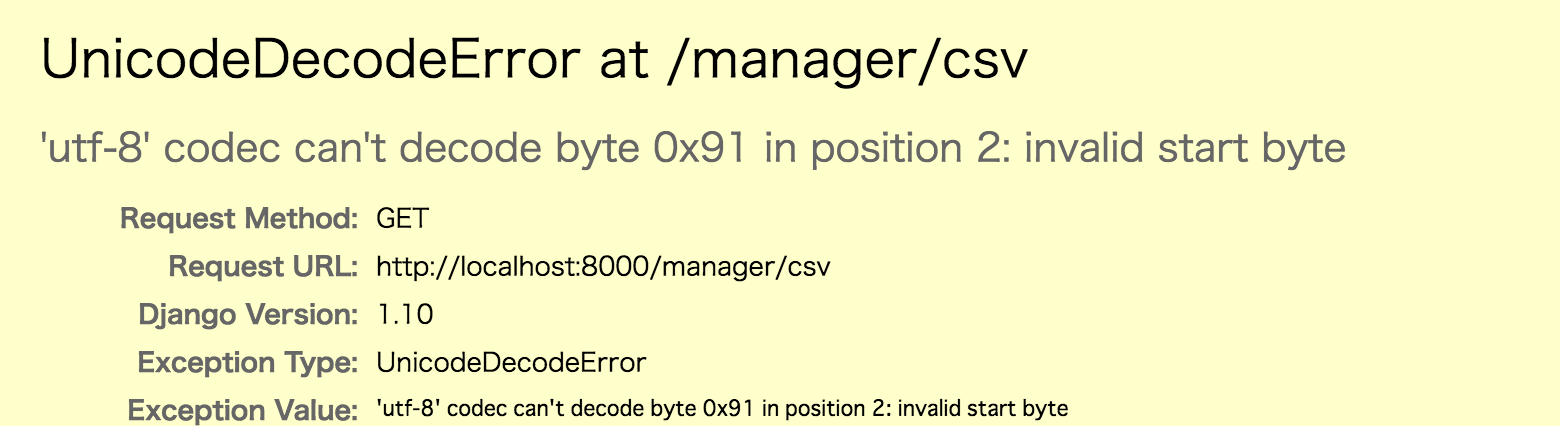The width and height of the screenshot is (1560, 426).
Task: Click the "Request URL:" label
Action: coord(263,267)
